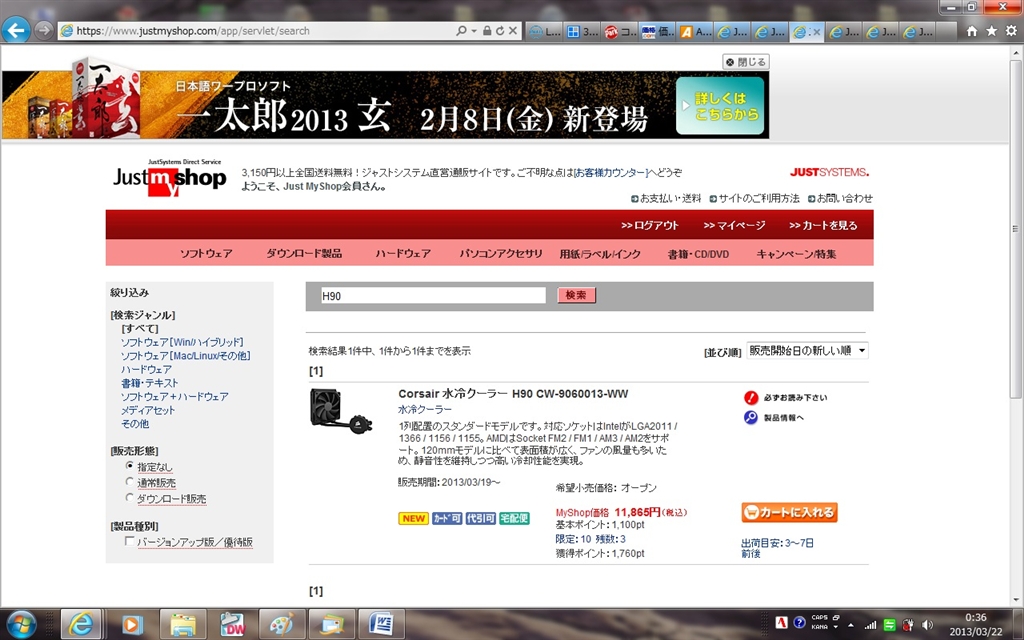Click the 水冷クーラー category link
Viewport: 1024px width, 640px height.
click(x=425, y=409)
